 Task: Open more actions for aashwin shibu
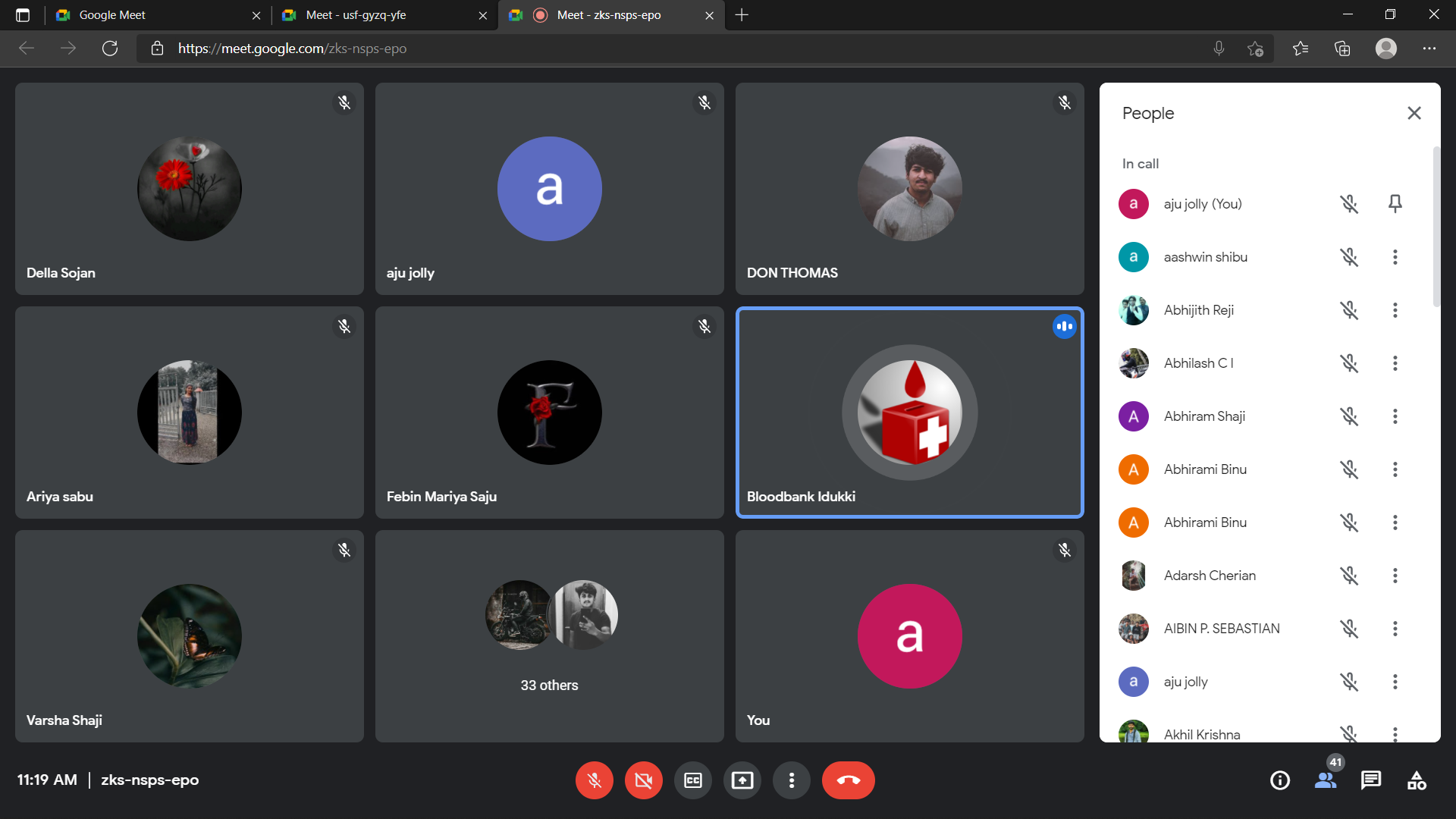1395,257
